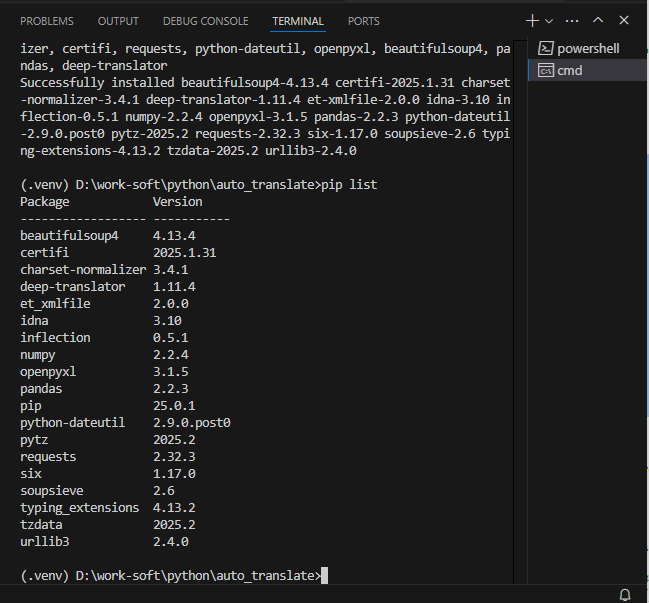Select the TERMINAL tab
649x603 pixels.
point(298,21)
